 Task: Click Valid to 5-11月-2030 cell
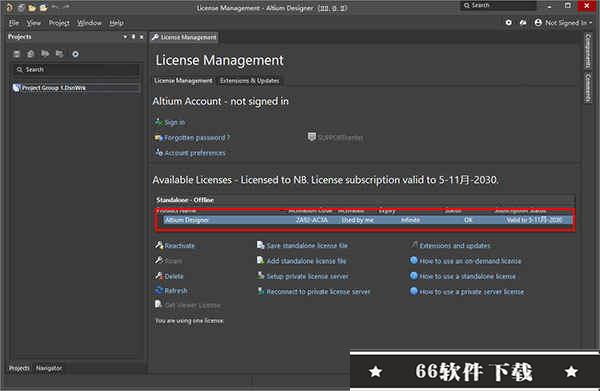534,220
